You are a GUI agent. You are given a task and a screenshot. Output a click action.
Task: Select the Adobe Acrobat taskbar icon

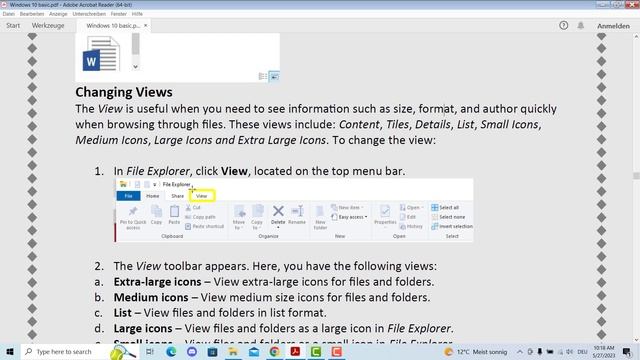(x=295, y=351)
